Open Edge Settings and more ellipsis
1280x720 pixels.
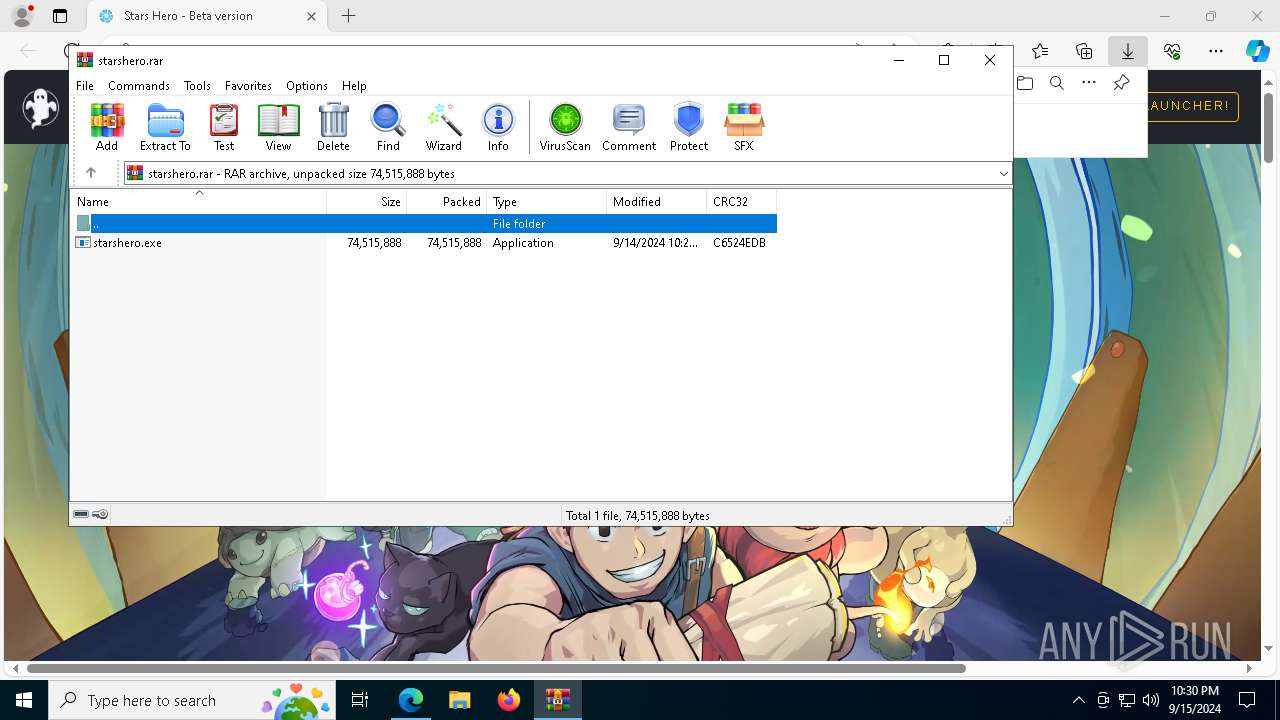click(x=1216, y=51)
